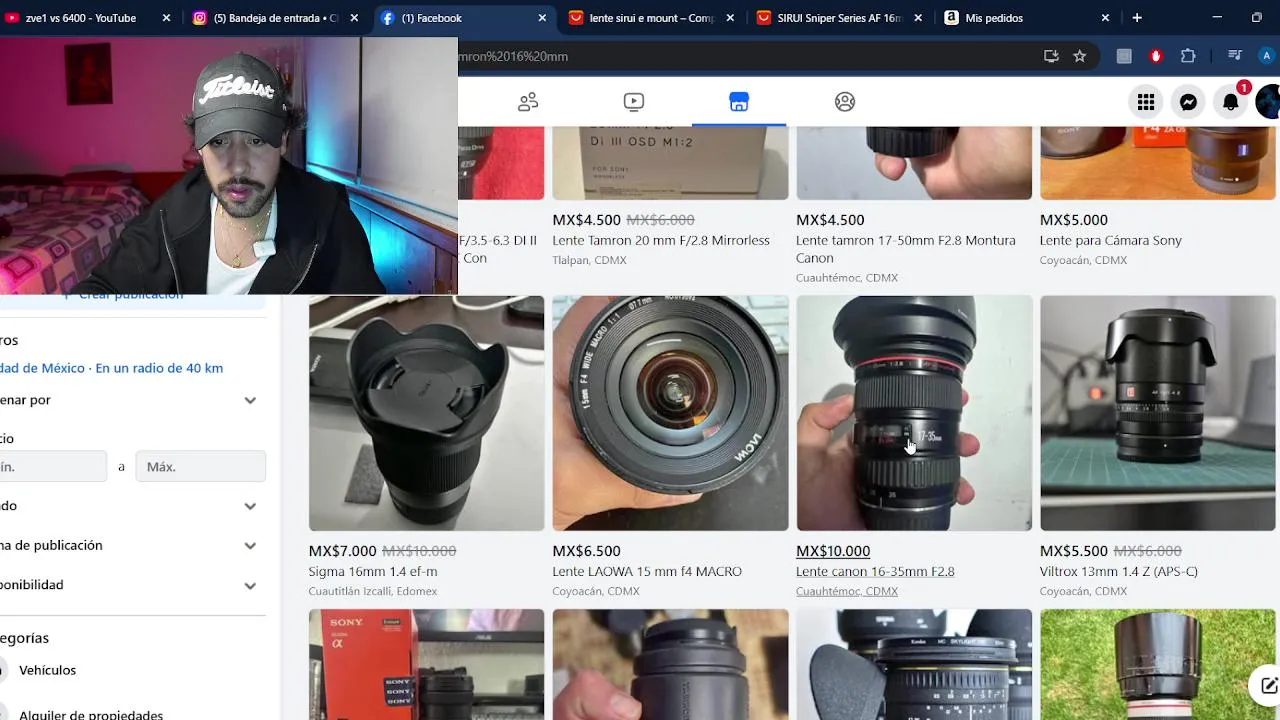Viewport: 1280px width, 720px height.
Task: Bookmark this page with the star icon
Action: [1080, 56]
